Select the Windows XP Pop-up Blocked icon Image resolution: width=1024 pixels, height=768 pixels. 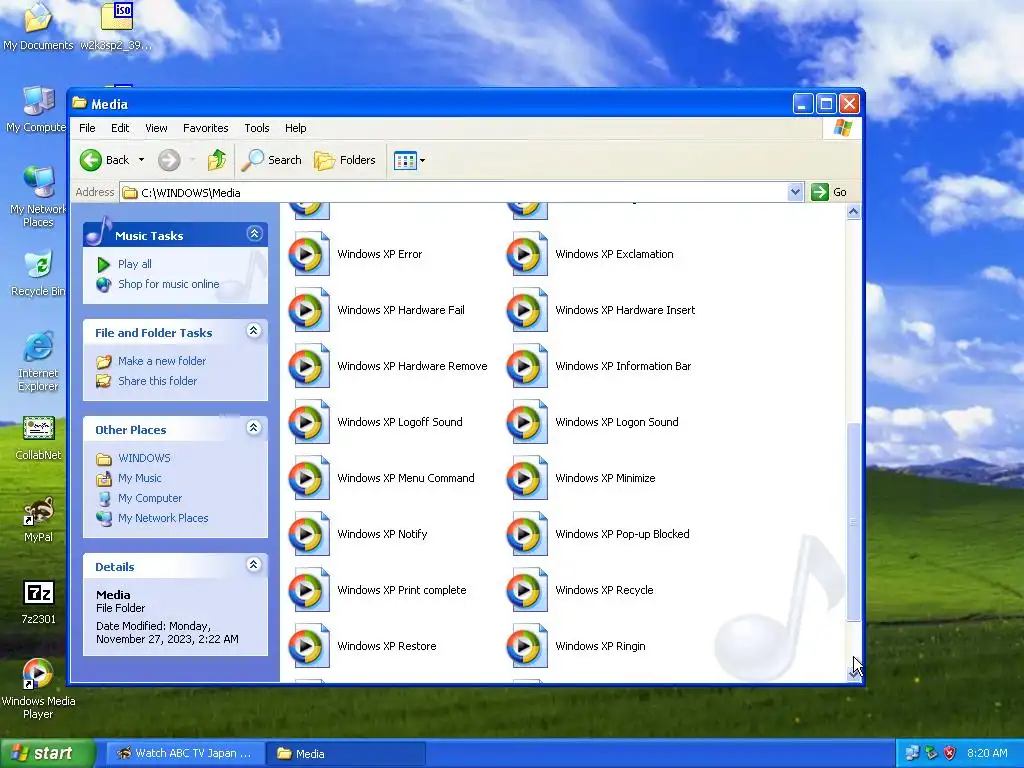point(527,534)
